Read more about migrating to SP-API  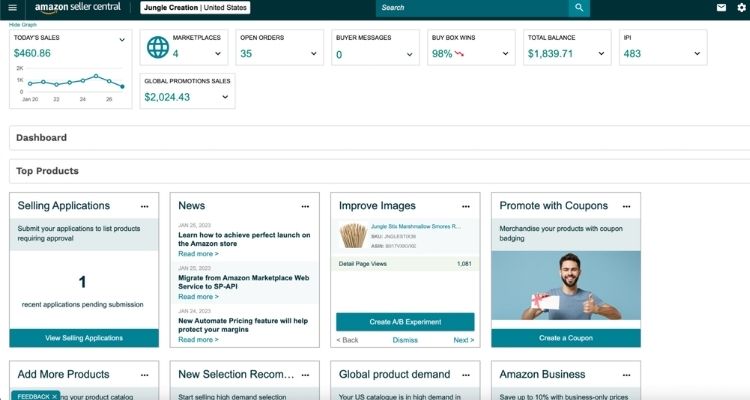tap(198, 297)
